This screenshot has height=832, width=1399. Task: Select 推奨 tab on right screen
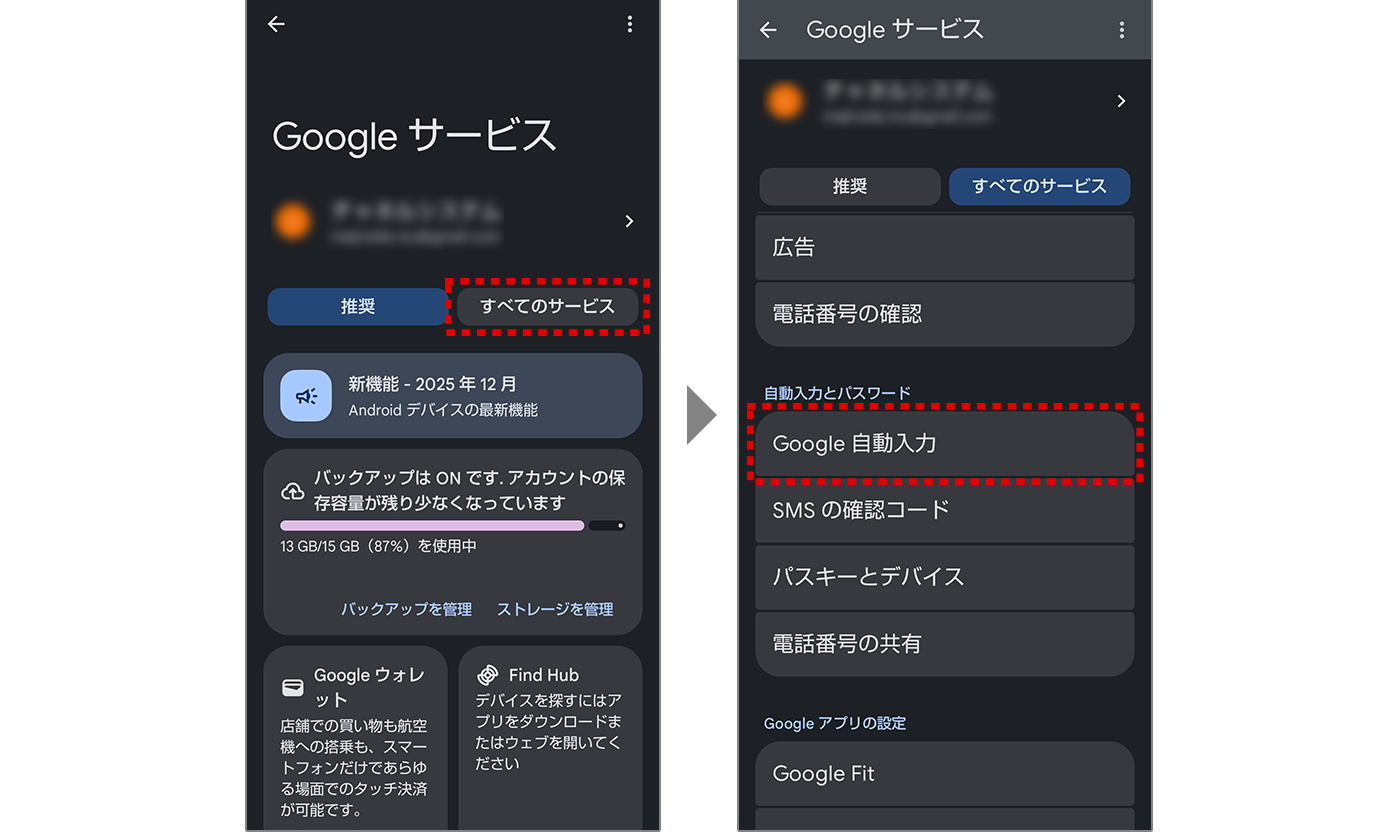849,187
